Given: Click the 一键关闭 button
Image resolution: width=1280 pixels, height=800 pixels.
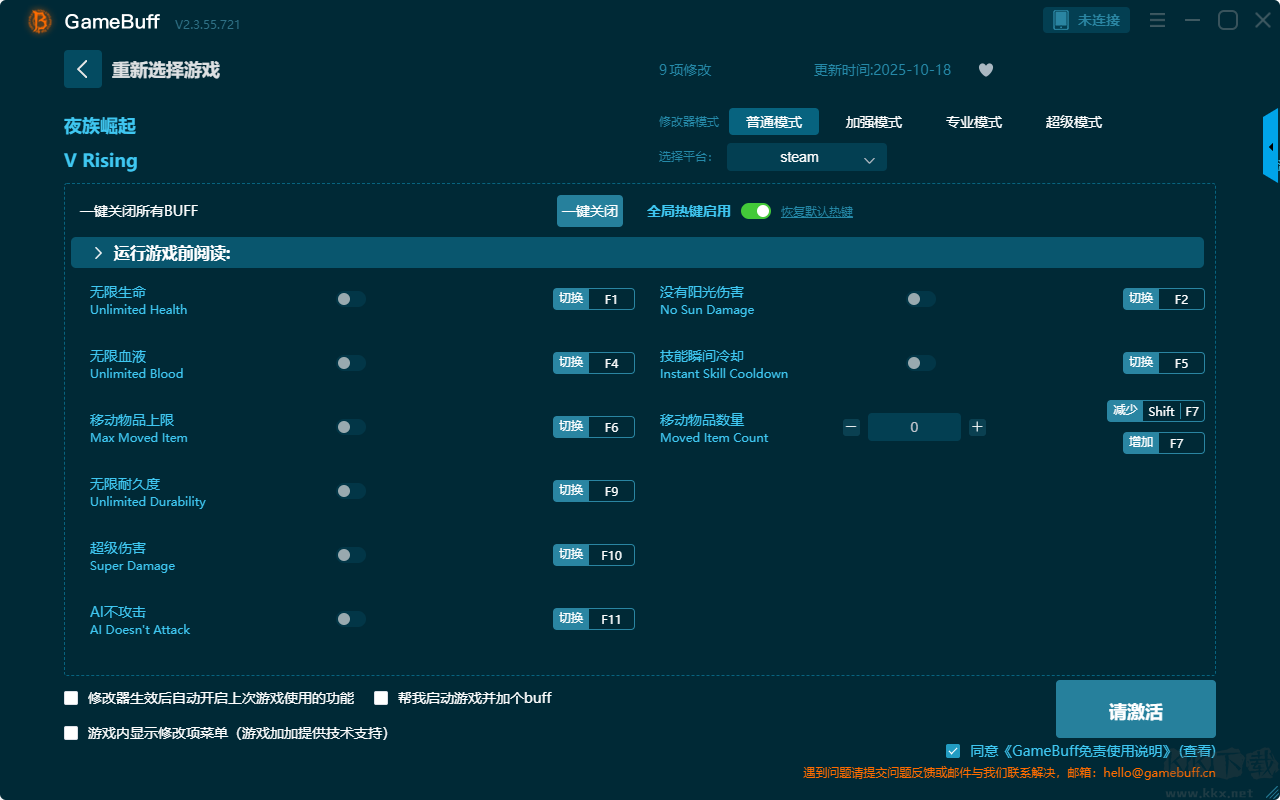Looking at the screenshot, I should click(x=590, y=211).
